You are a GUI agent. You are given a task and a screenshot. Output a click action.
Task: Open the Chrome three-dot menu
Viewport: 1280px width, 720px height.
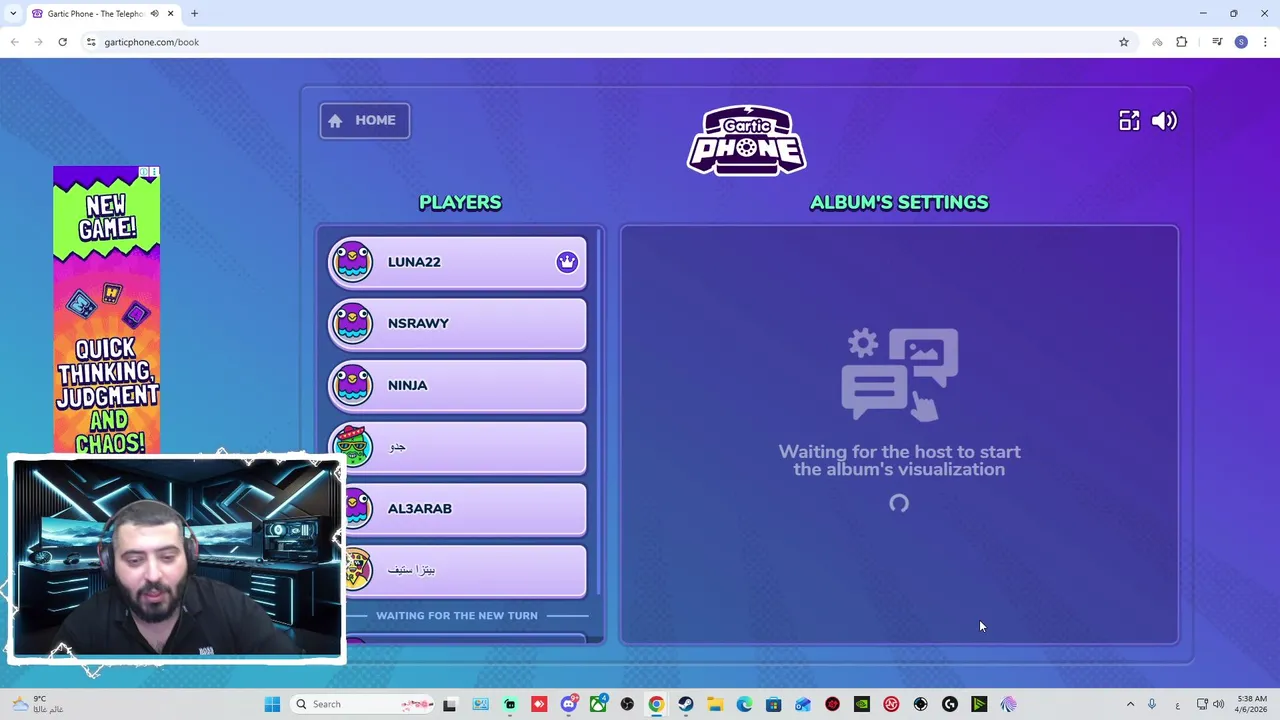tap(1265, 42)
